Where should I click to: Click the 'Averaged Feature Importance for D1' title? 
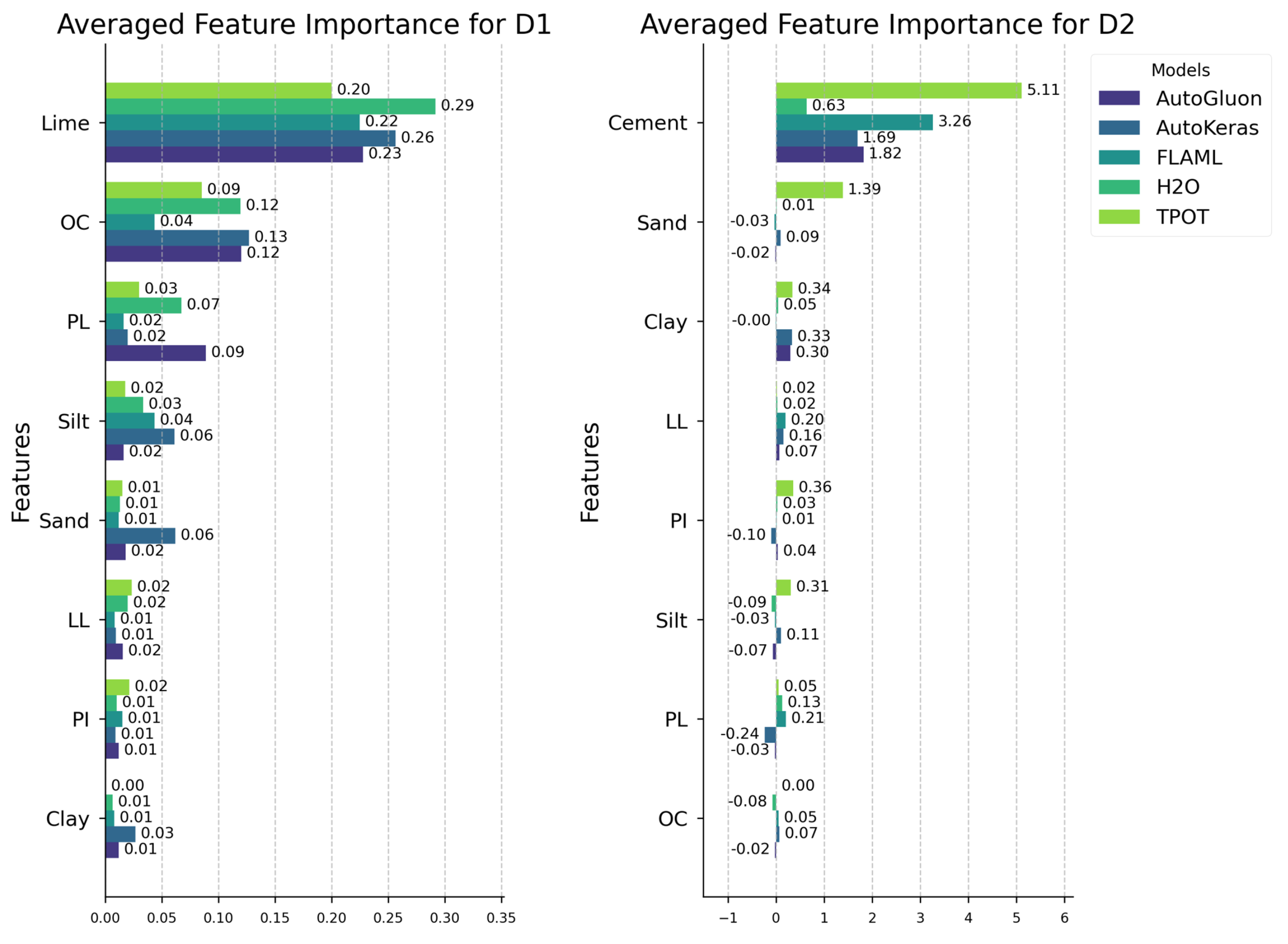[x=304, y=25]
